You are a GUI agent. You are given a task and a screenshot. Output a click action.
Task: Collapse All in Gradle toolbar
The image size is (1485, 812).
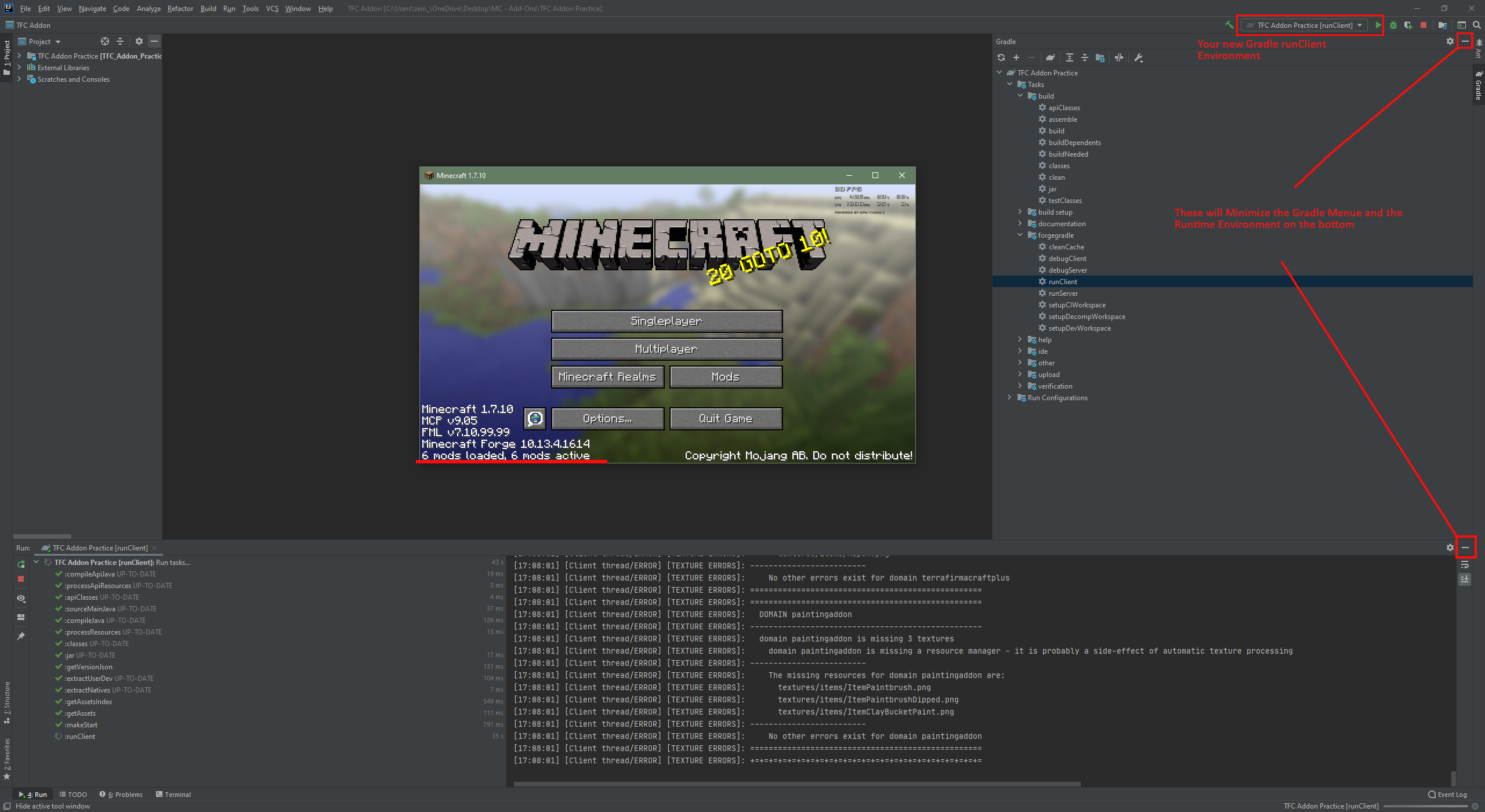[x=1084, y=57]
